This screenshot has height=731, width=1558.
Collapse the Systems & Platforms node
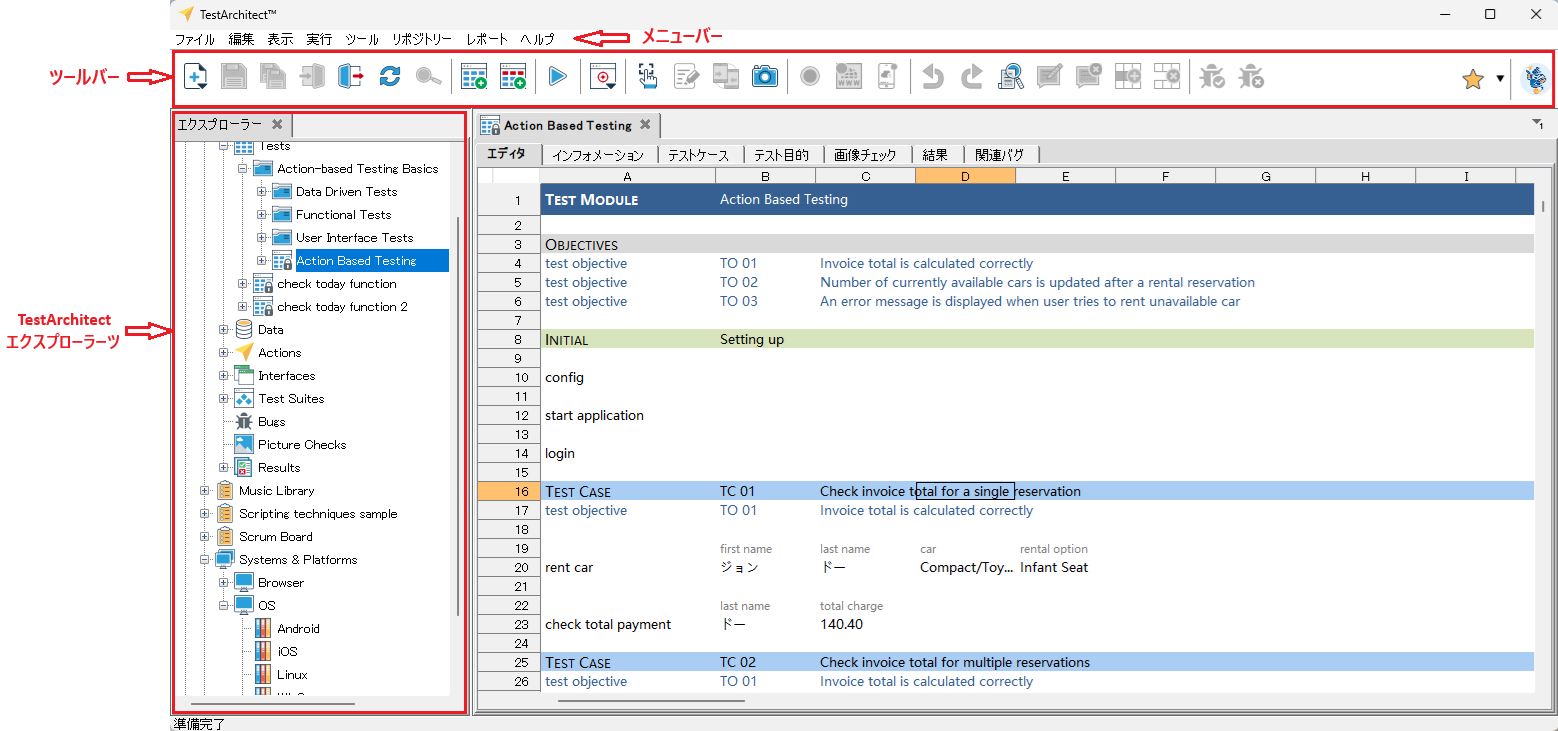click(205, 560)
